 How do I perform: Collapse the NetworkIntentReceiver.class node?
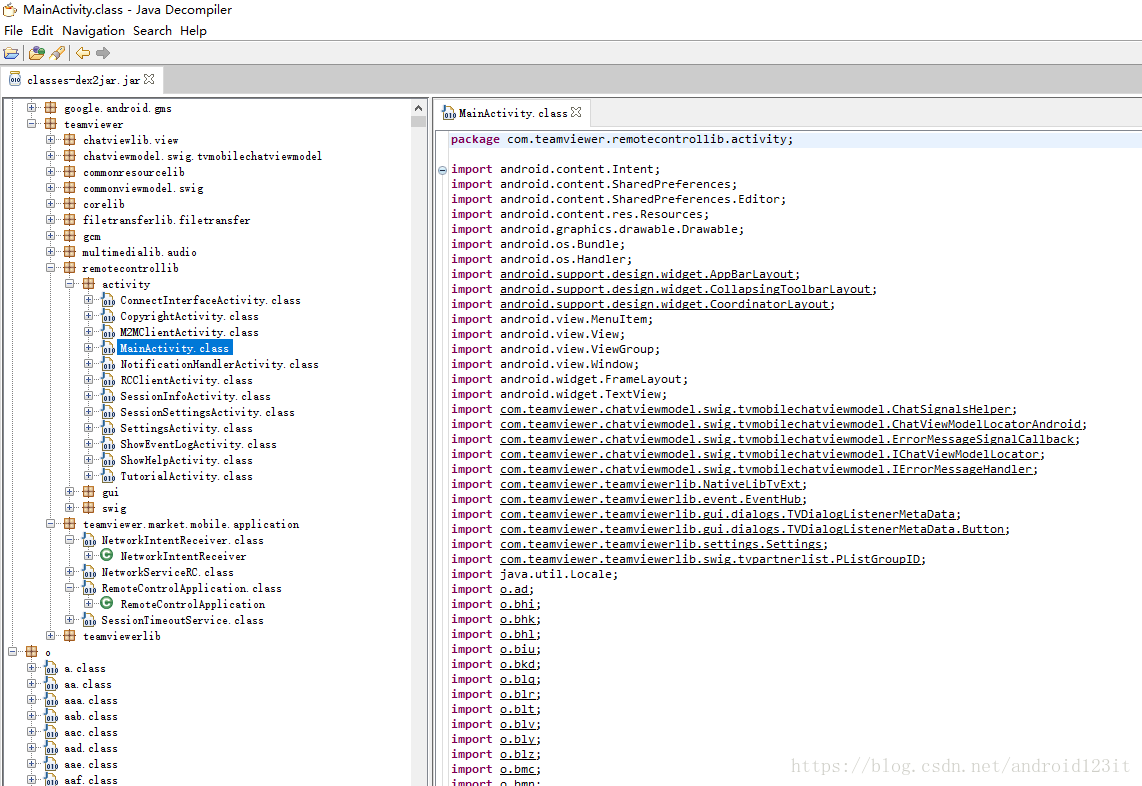(69, 540)
